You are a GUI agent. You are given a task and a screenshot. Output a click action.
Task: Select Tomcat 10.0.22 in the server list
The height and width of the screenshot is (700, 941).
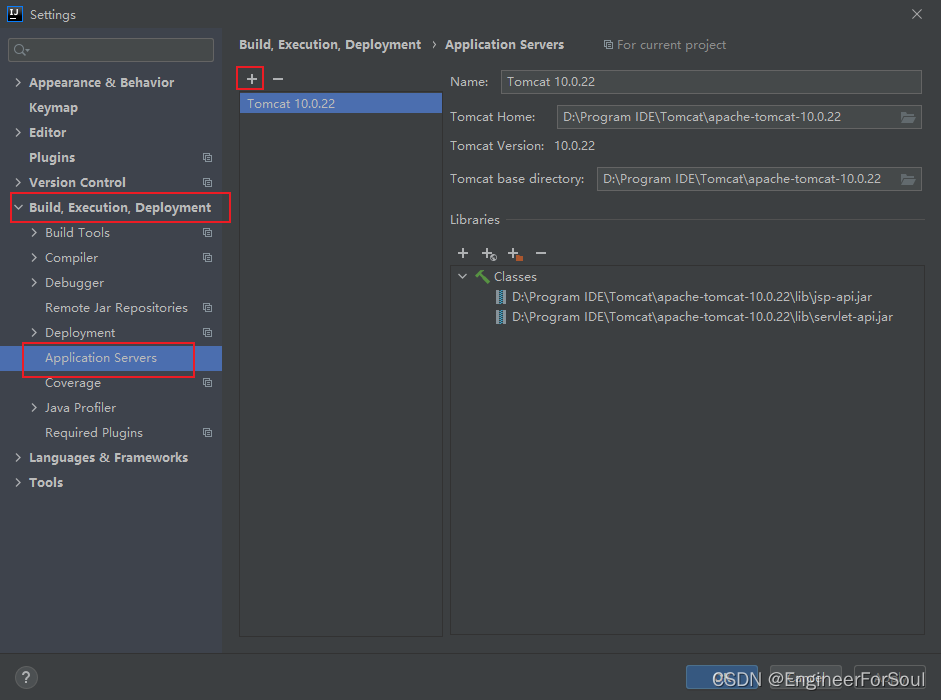tap(341, 103)
